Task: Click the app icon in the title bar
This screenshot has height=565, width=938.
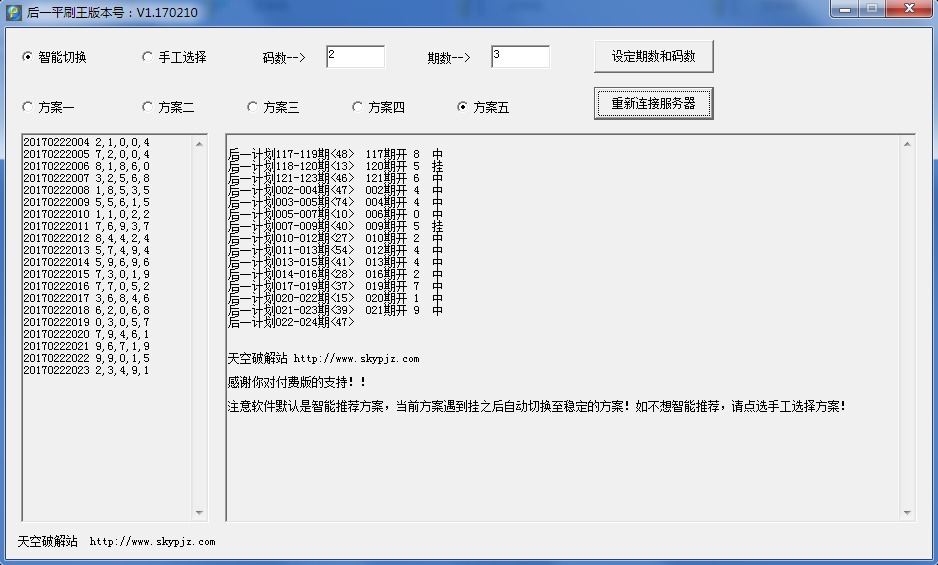Action: 13,12
